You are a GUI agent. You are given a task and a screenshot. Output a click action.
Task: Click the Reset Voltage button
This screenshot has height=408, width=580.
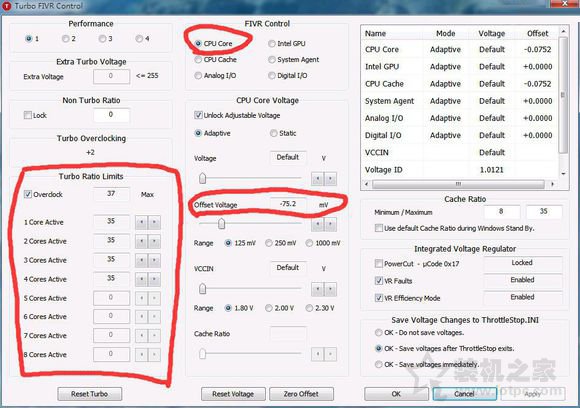233,394
